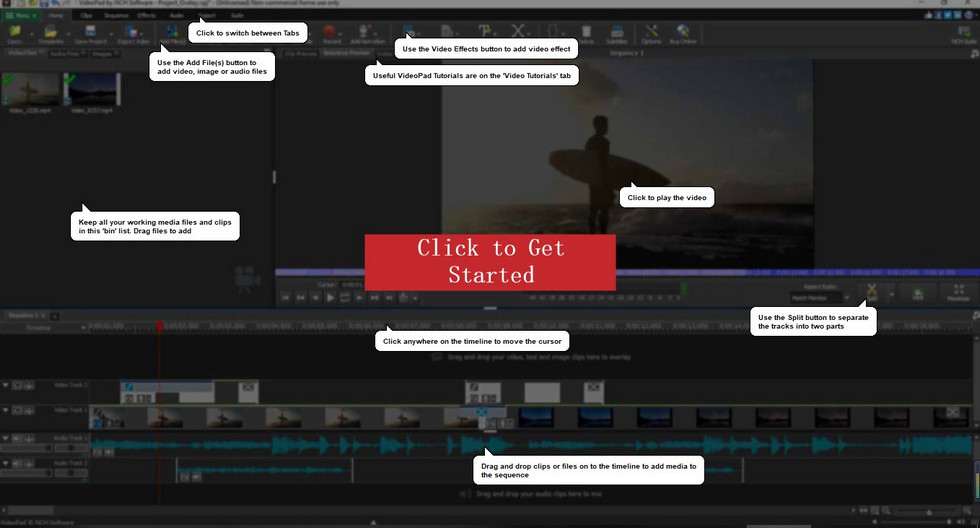Toggle the mute icon on Audio Track 2
This screenshot has height=528, width=980.
click(x=18, y=464)
